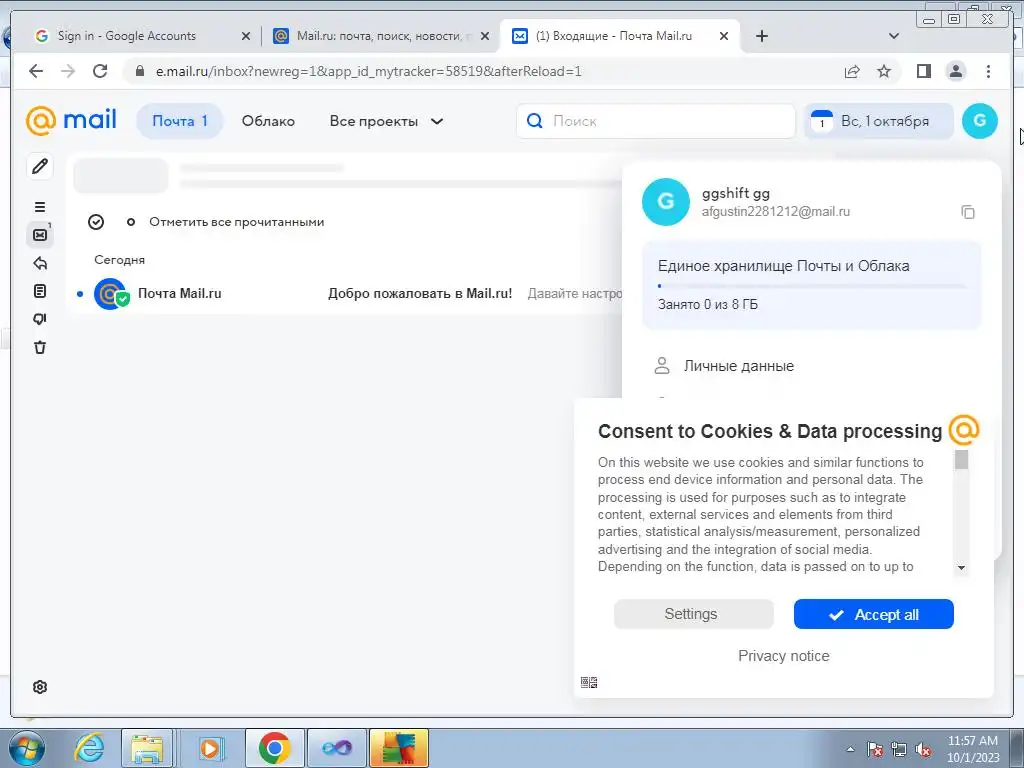
Task: Open the Облако section
Action: [268, 121]
